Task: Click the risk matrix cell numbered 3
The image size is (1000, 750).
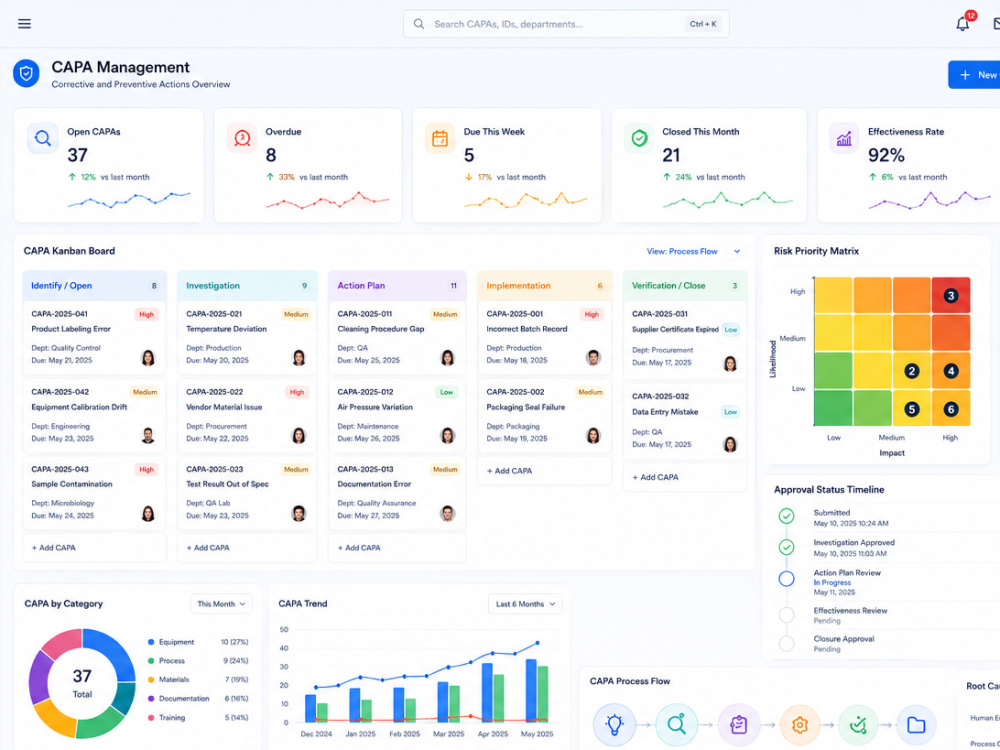Action: 951,295
